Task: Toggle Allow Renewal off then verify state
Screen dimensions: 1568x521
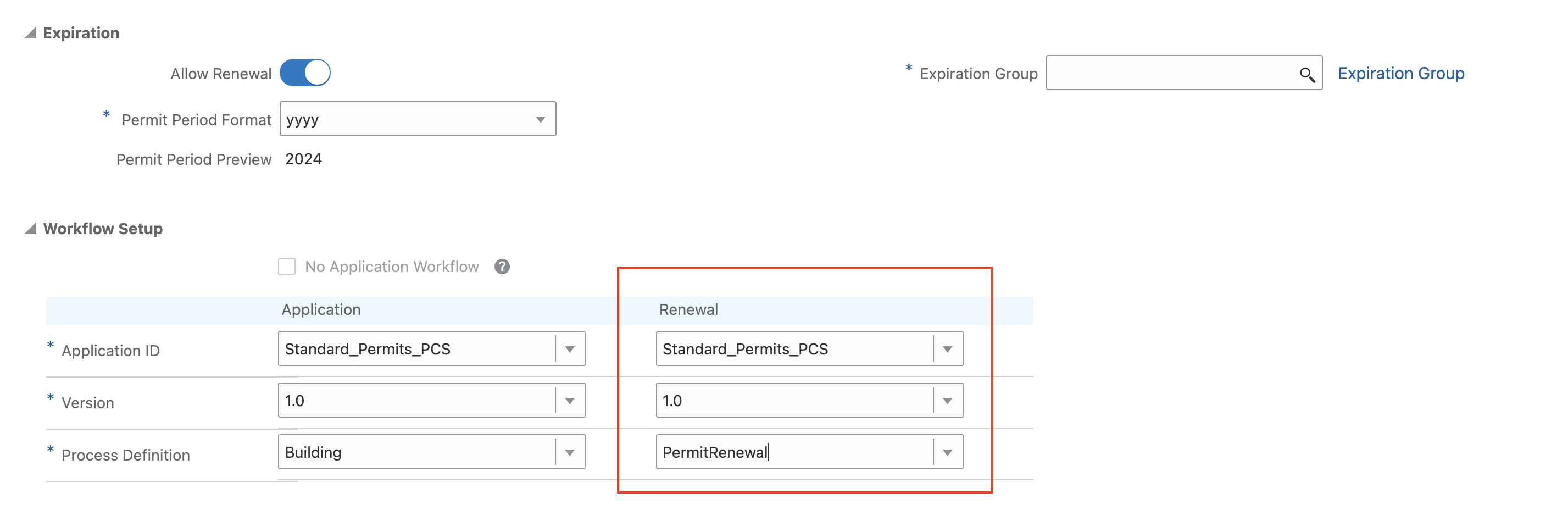Action: pyautogui.click(x=305, y=73)
